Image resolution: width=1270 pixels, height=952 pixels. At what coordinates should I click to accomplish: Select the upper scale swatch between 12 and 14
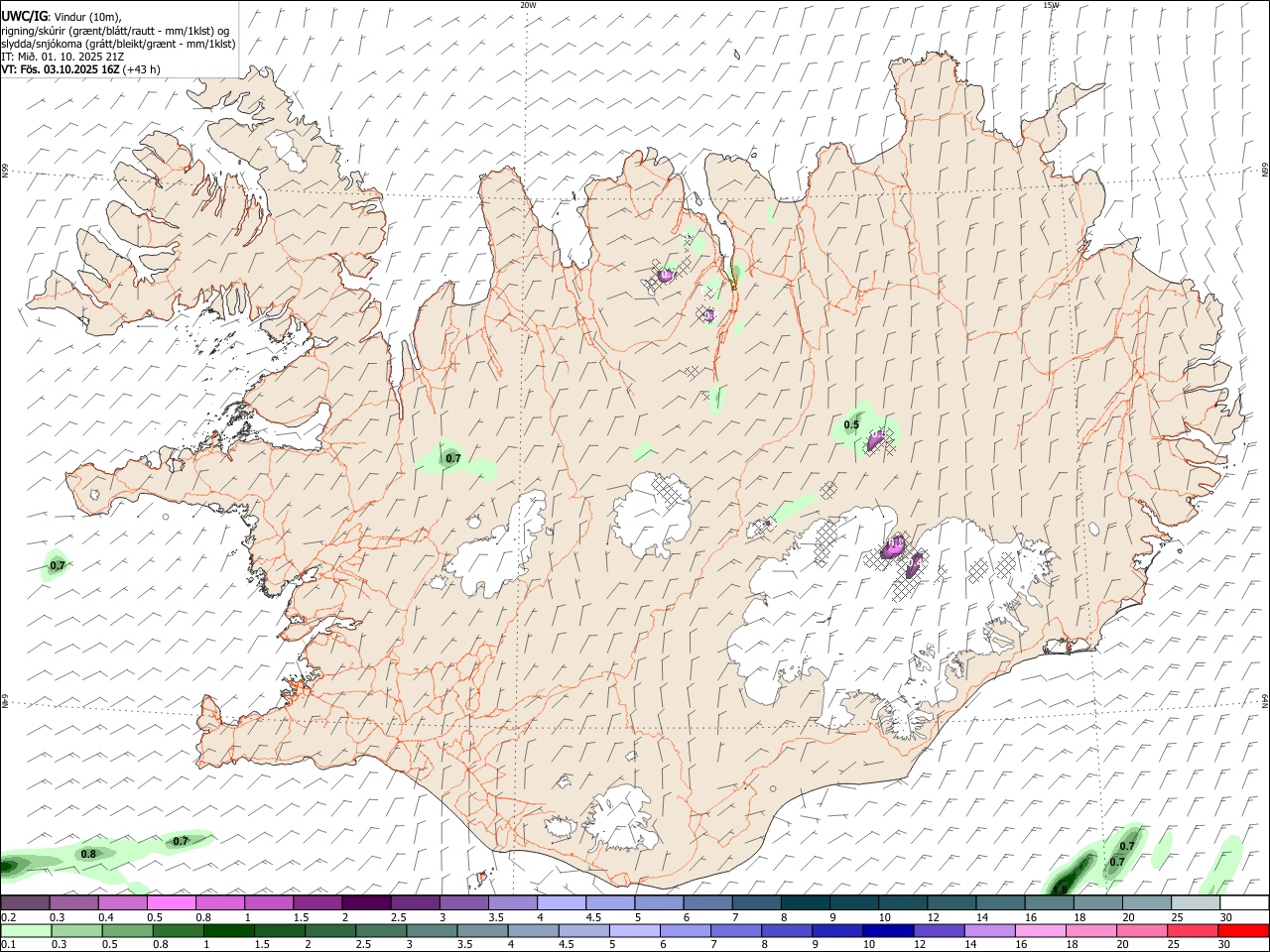952,902
